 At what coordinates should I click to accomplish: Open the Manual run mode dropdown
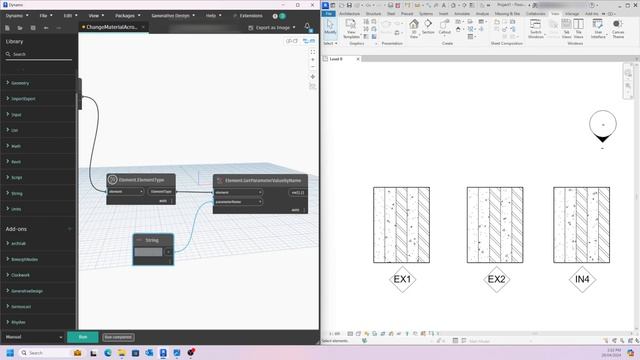tap(34, 337)
